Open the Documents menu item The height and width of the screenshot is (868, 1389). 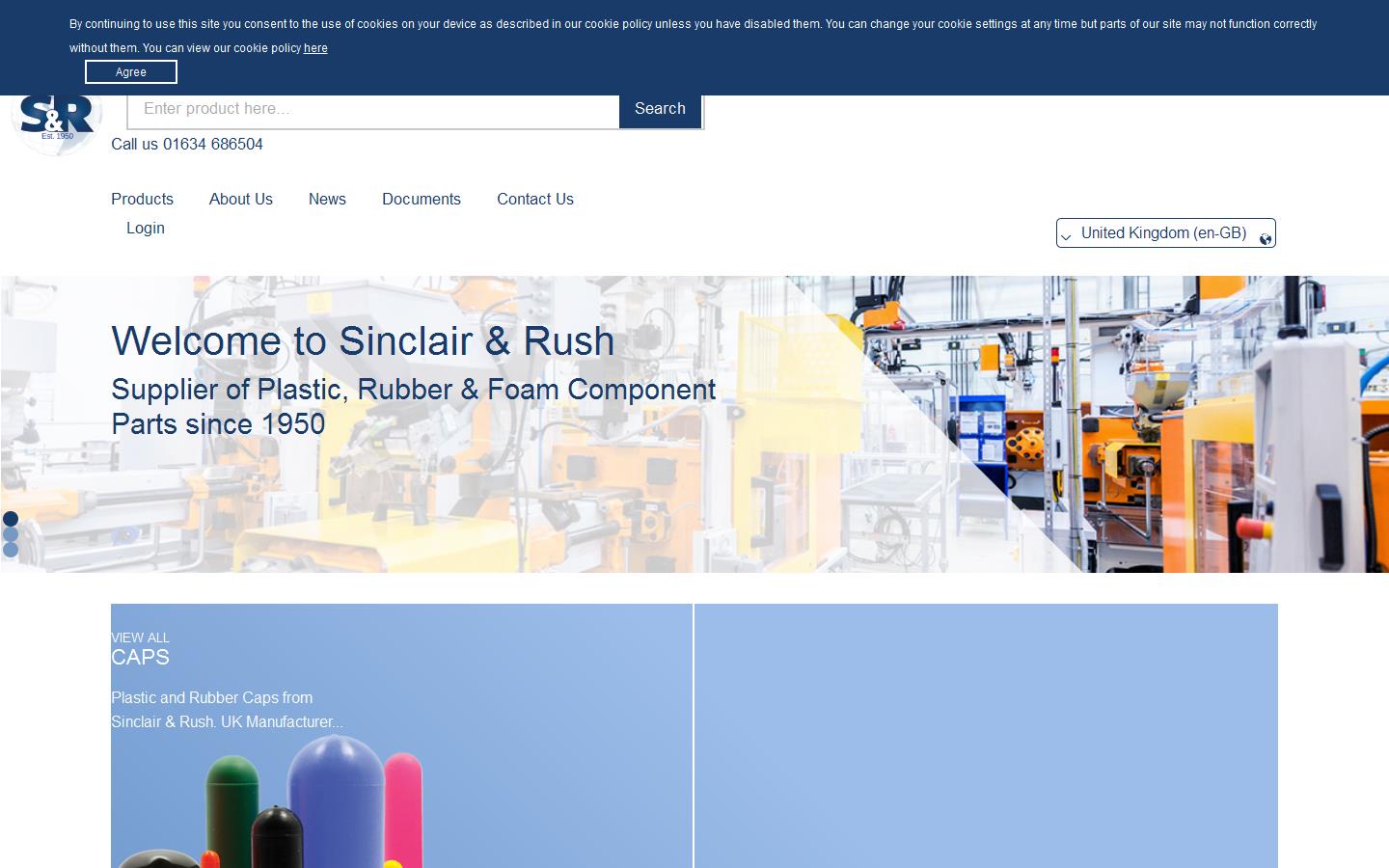(422, 199)
